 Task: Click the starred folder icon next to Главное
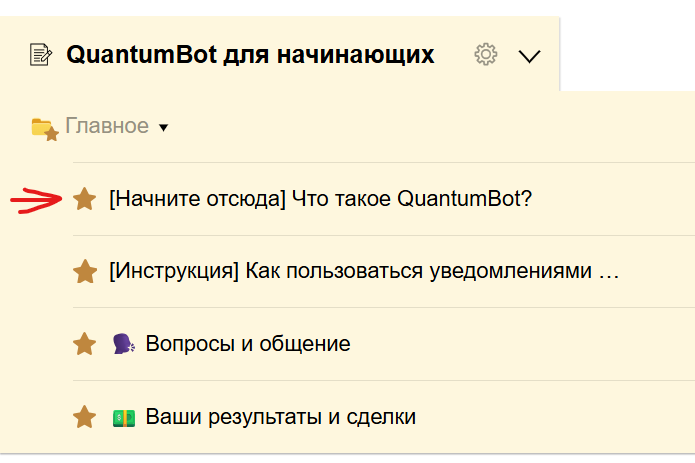pos(44,127)
